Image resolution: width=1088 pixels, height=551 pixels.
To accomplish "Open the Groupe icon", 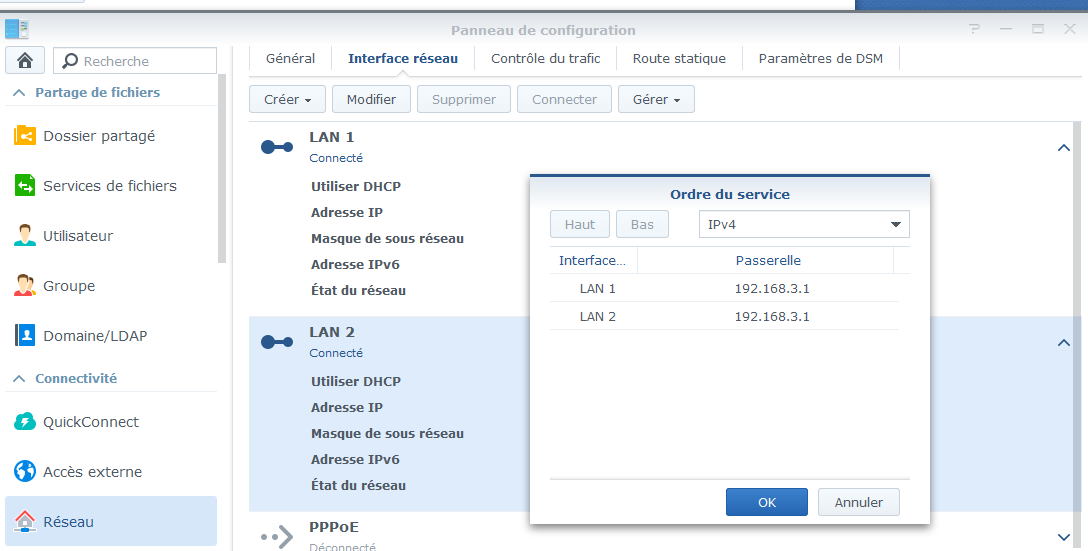I will pos(25,285).
